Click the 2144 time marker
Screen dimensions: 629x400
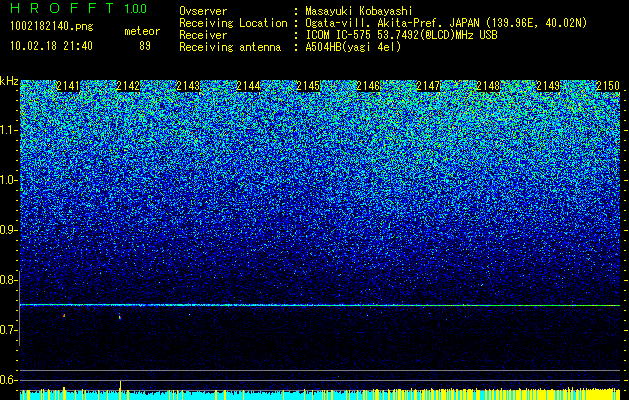click(x=248, y=86)
